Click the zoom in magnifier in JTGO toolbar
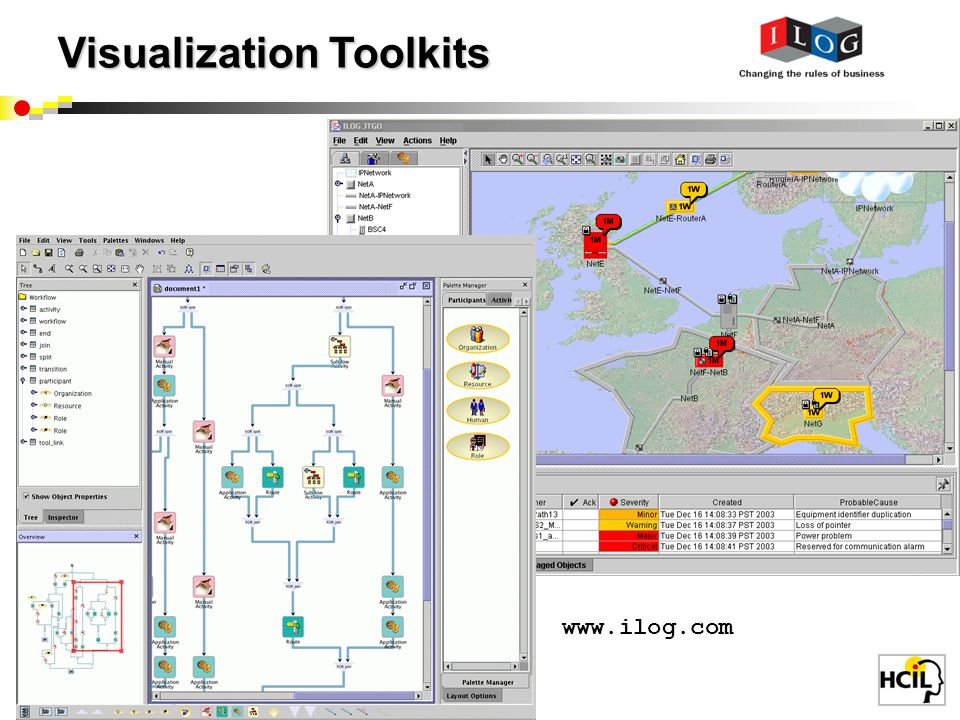 (517, 160)
